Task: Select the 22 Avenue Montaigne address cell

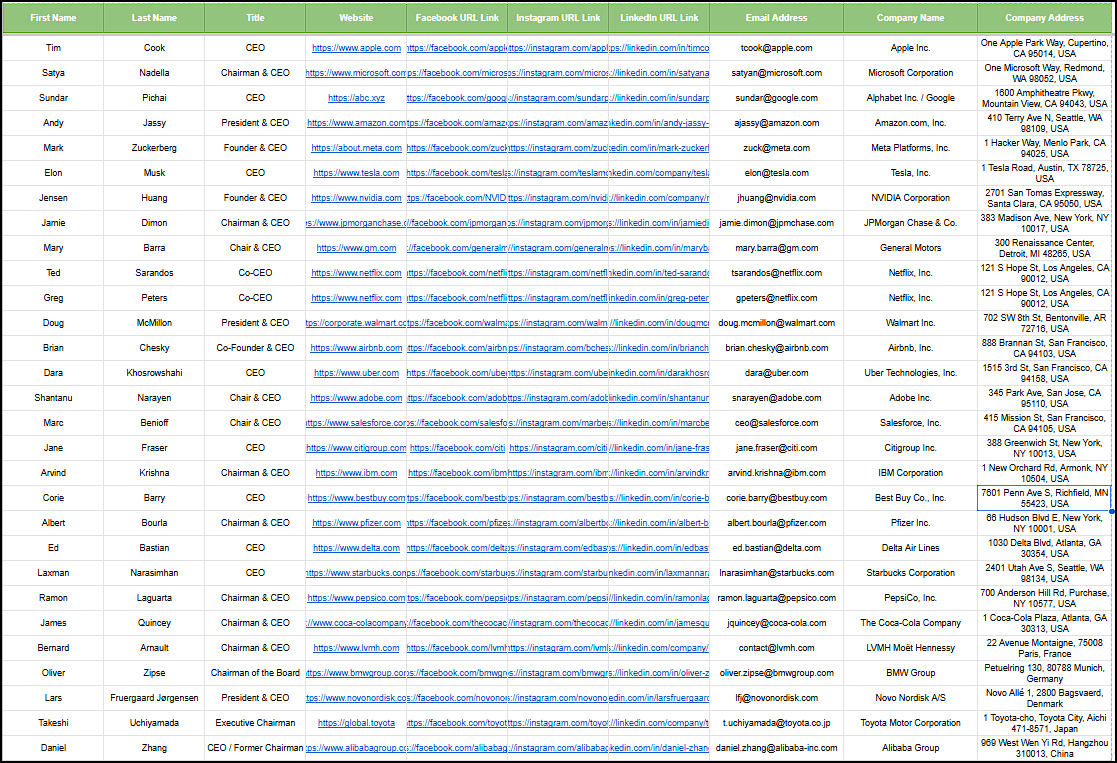Action: pos(1044,648)
